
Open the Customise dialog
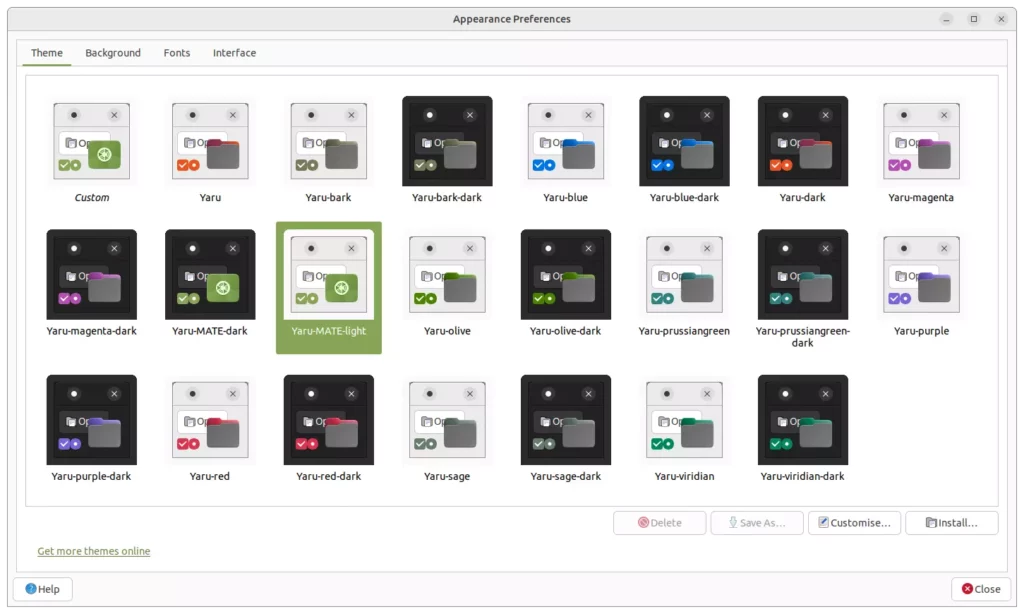point(854,522)
